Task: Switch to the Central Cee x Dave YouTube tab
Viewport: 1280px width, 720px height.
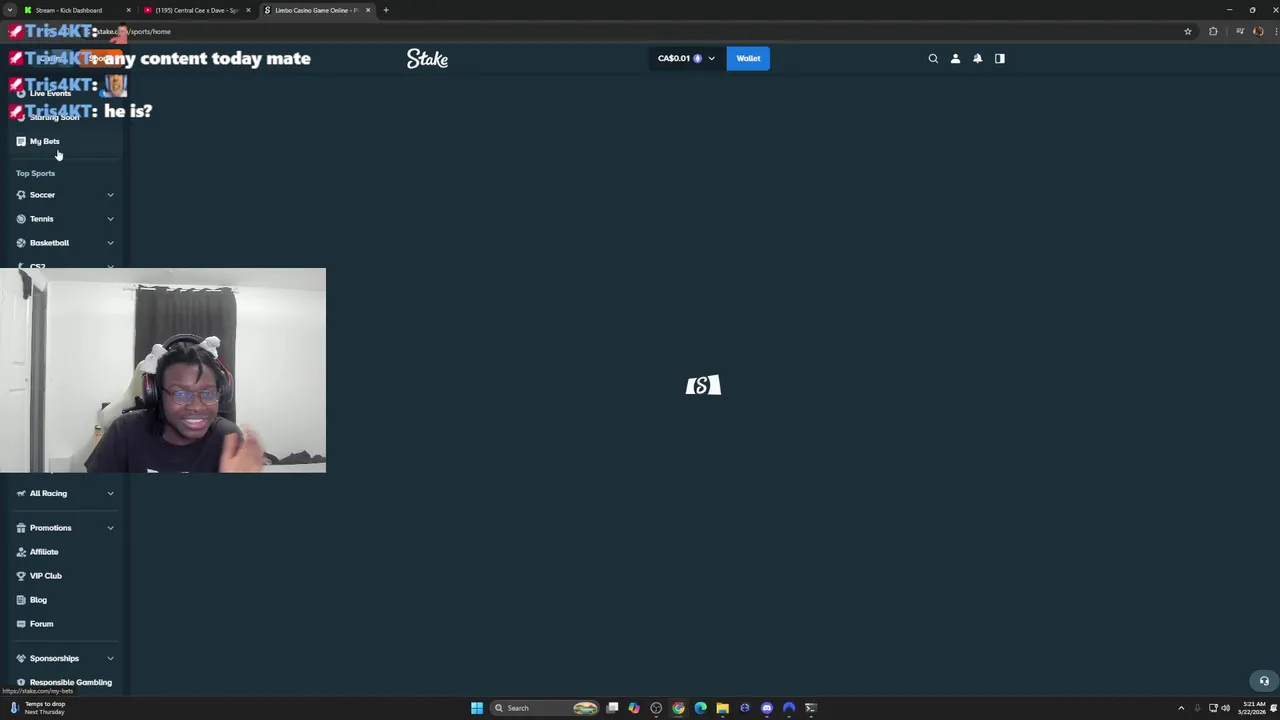Action: [x=196, y=10]
